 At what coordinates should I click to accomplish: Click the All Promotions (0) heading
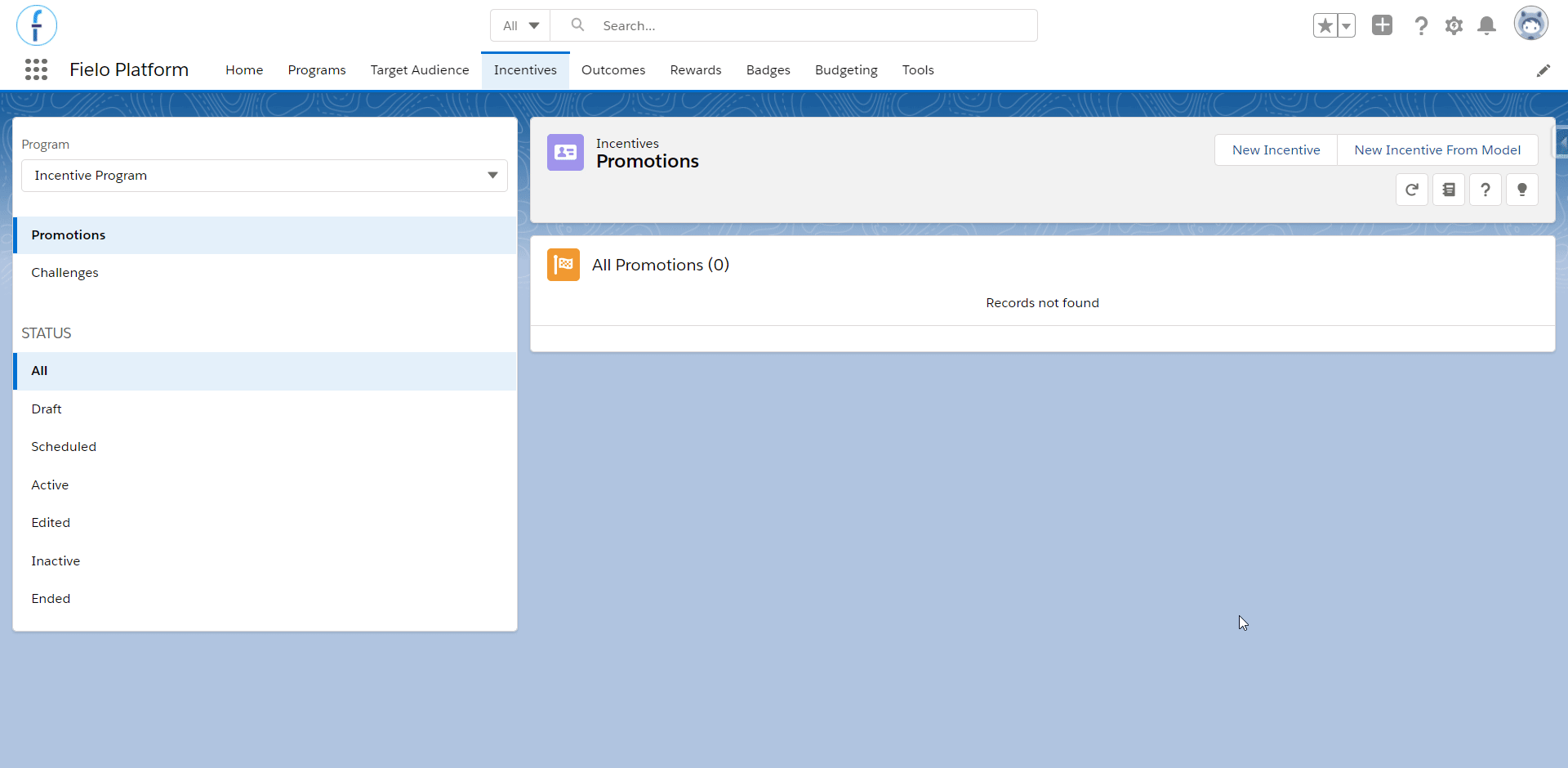point(661,265)
